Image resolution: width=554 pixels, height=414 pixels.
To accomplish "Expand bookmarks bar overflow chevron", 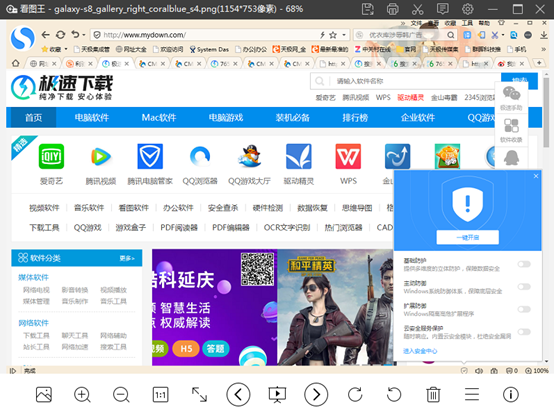I will [x=543, y=49].
